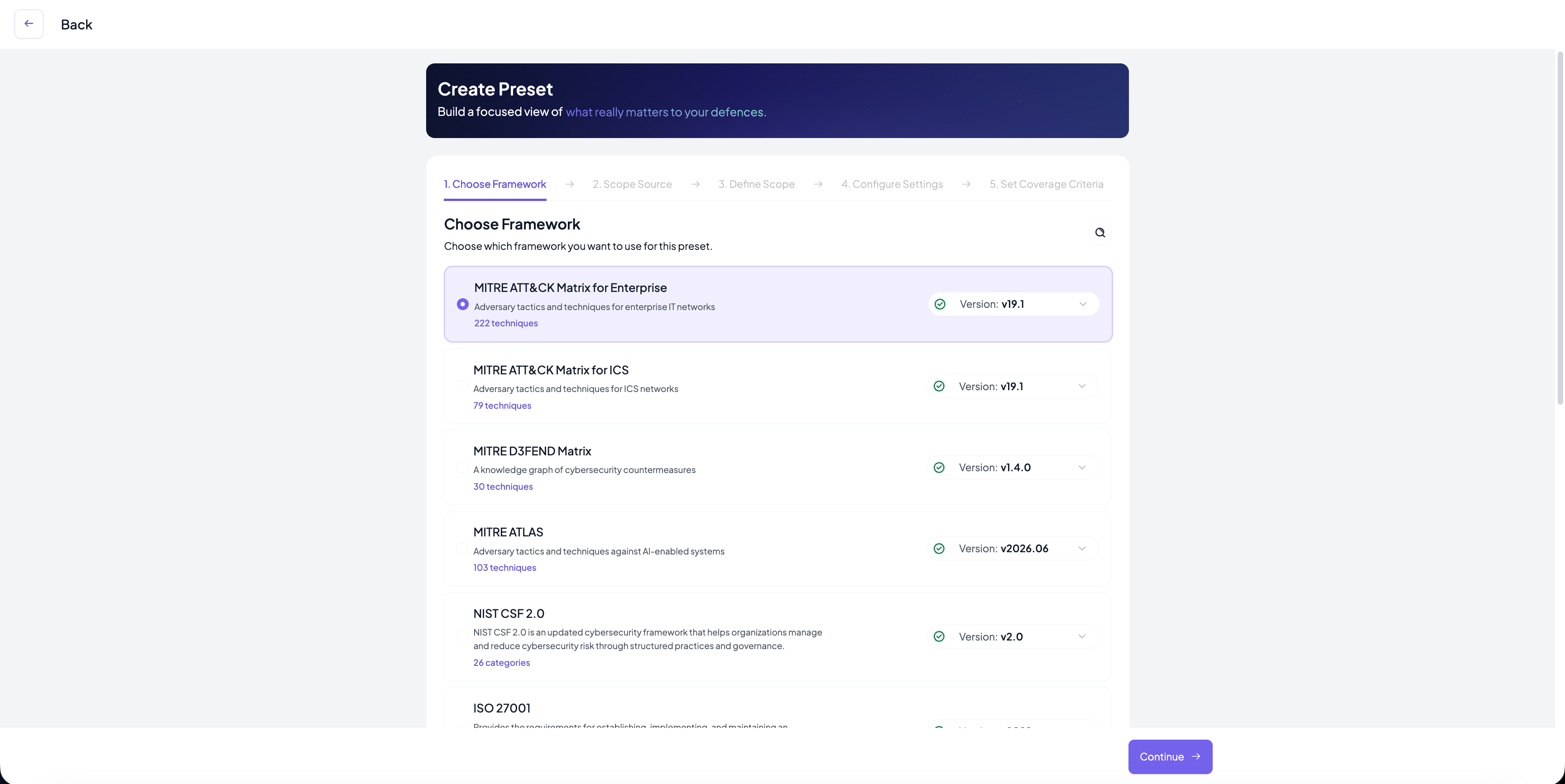
Task: Click the page vertical scrollbar thumb
Action: pyautogui.click(x=1560, y=228)
